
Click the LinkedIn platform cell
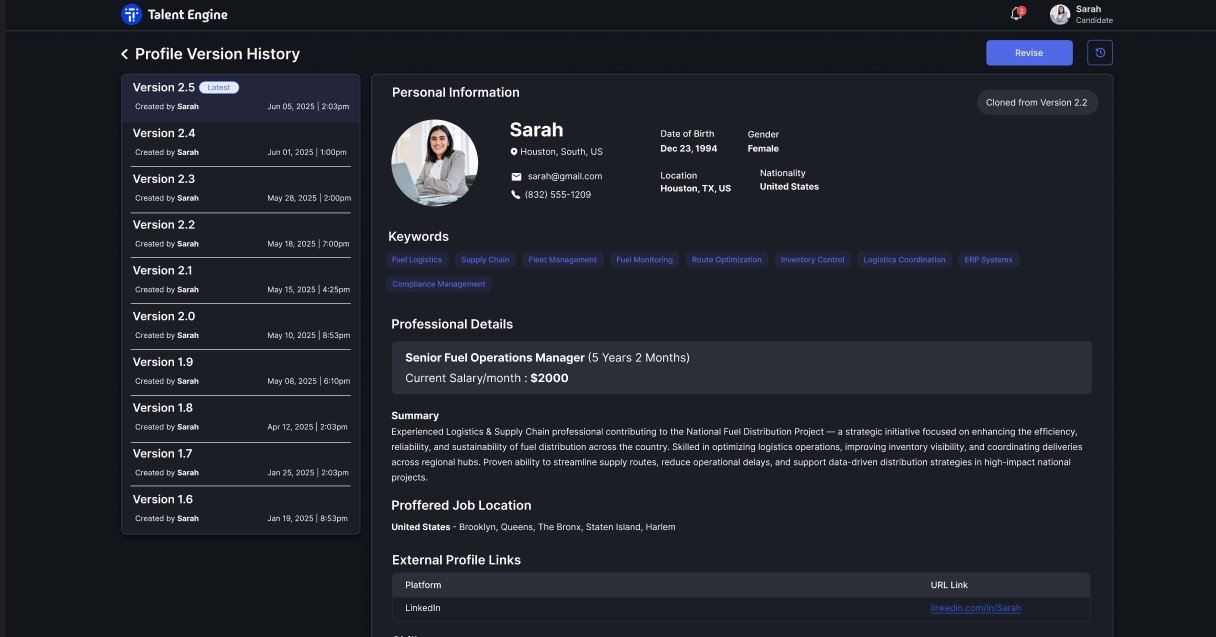pyautogui.click(x=423, y=608)
